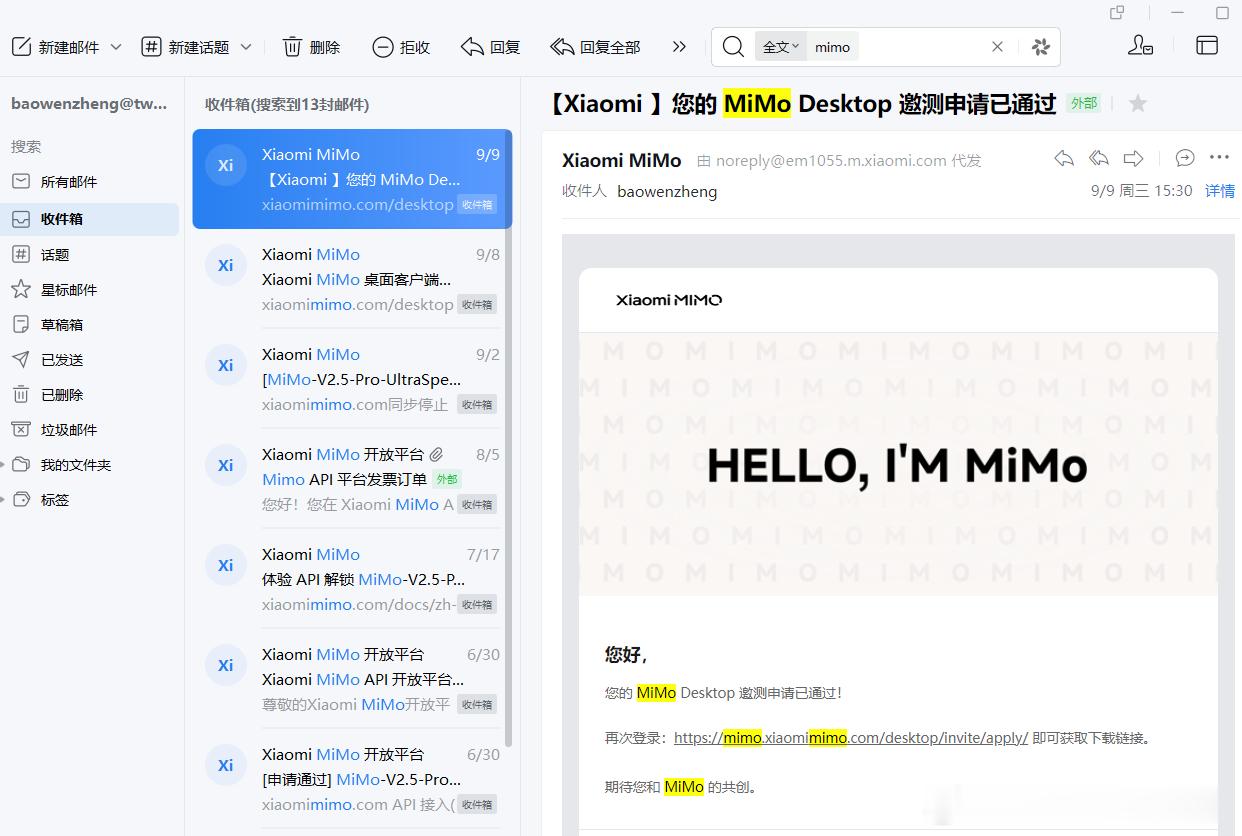
Task: Click the Xi avatar of the 7/17 email
Action: [225, 565]
